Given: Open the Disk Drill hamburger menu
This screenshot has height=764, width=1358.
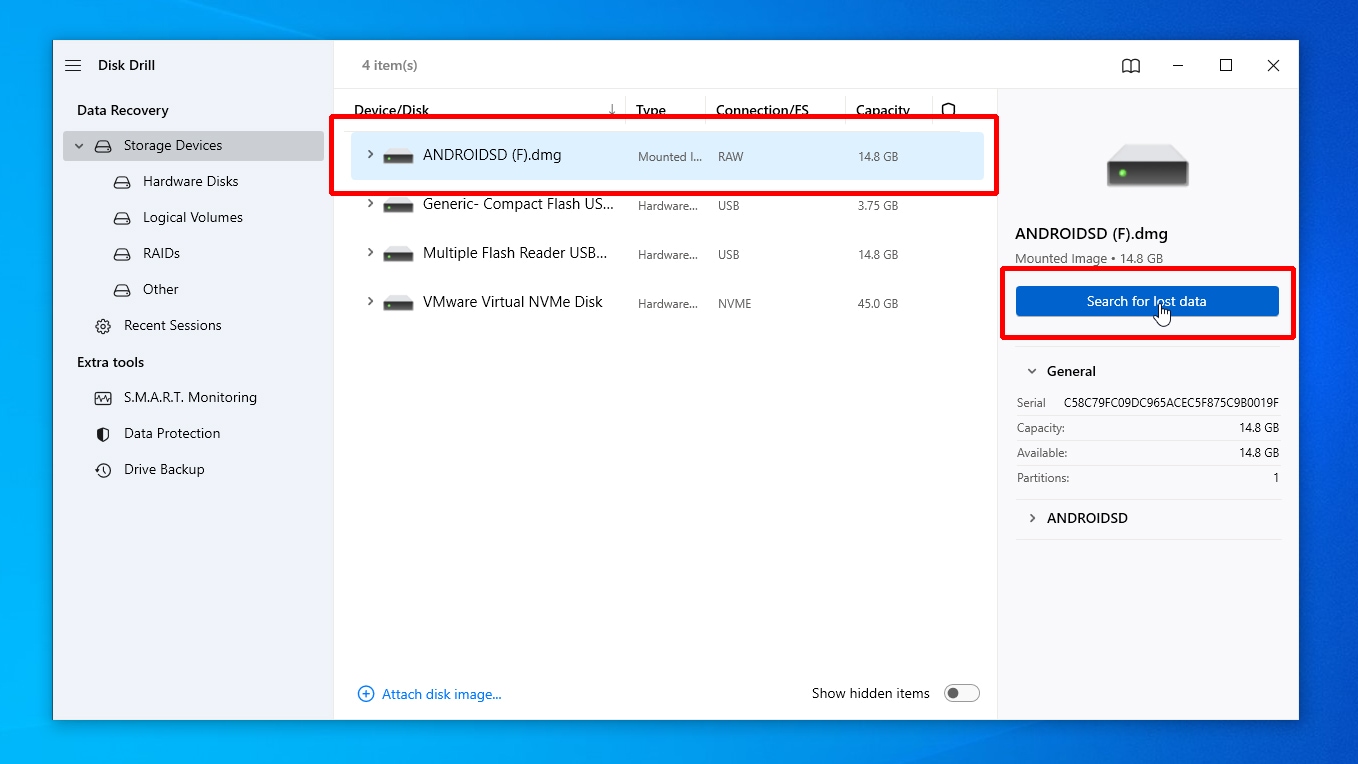Looking at the screenshot, I should click(73, 65).
